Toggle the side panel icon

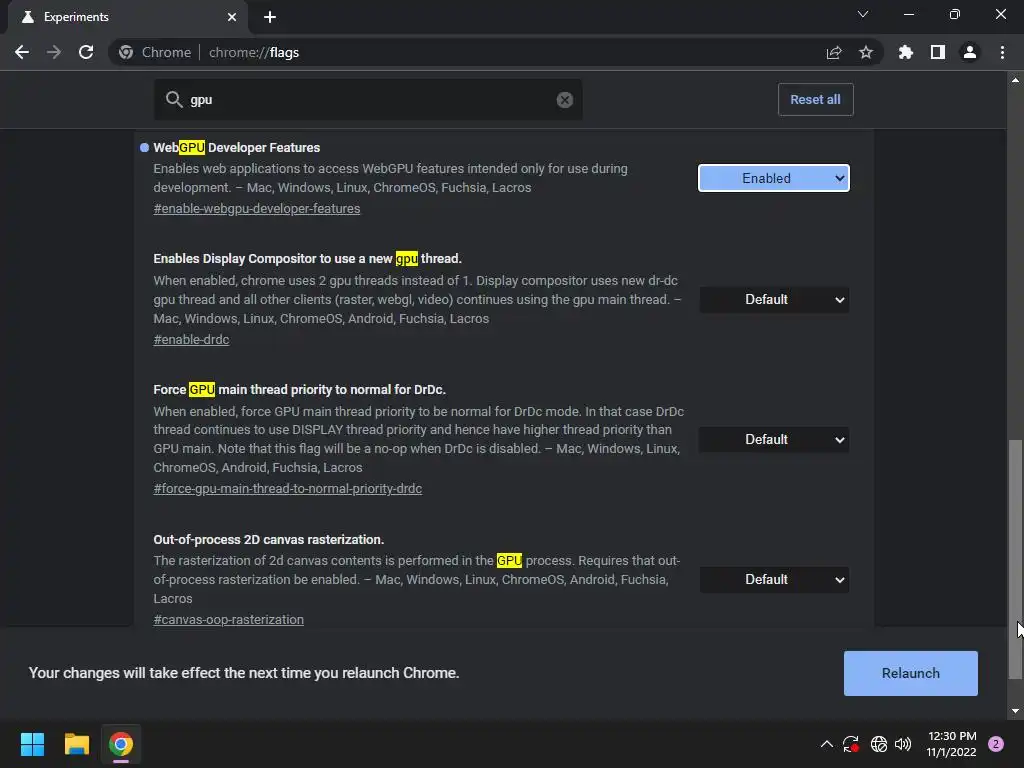point(938,52)
